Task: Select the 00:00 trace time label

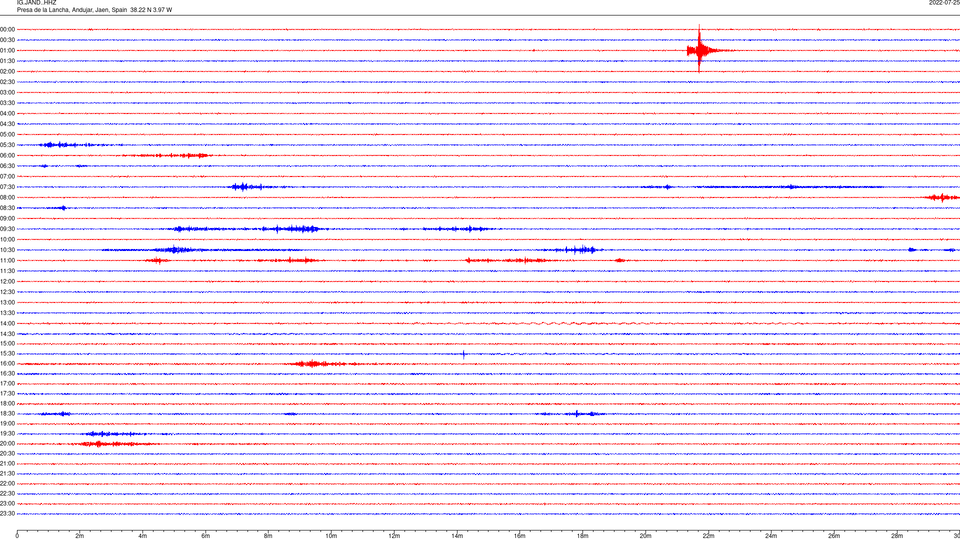Action: [x=7, y=29]
